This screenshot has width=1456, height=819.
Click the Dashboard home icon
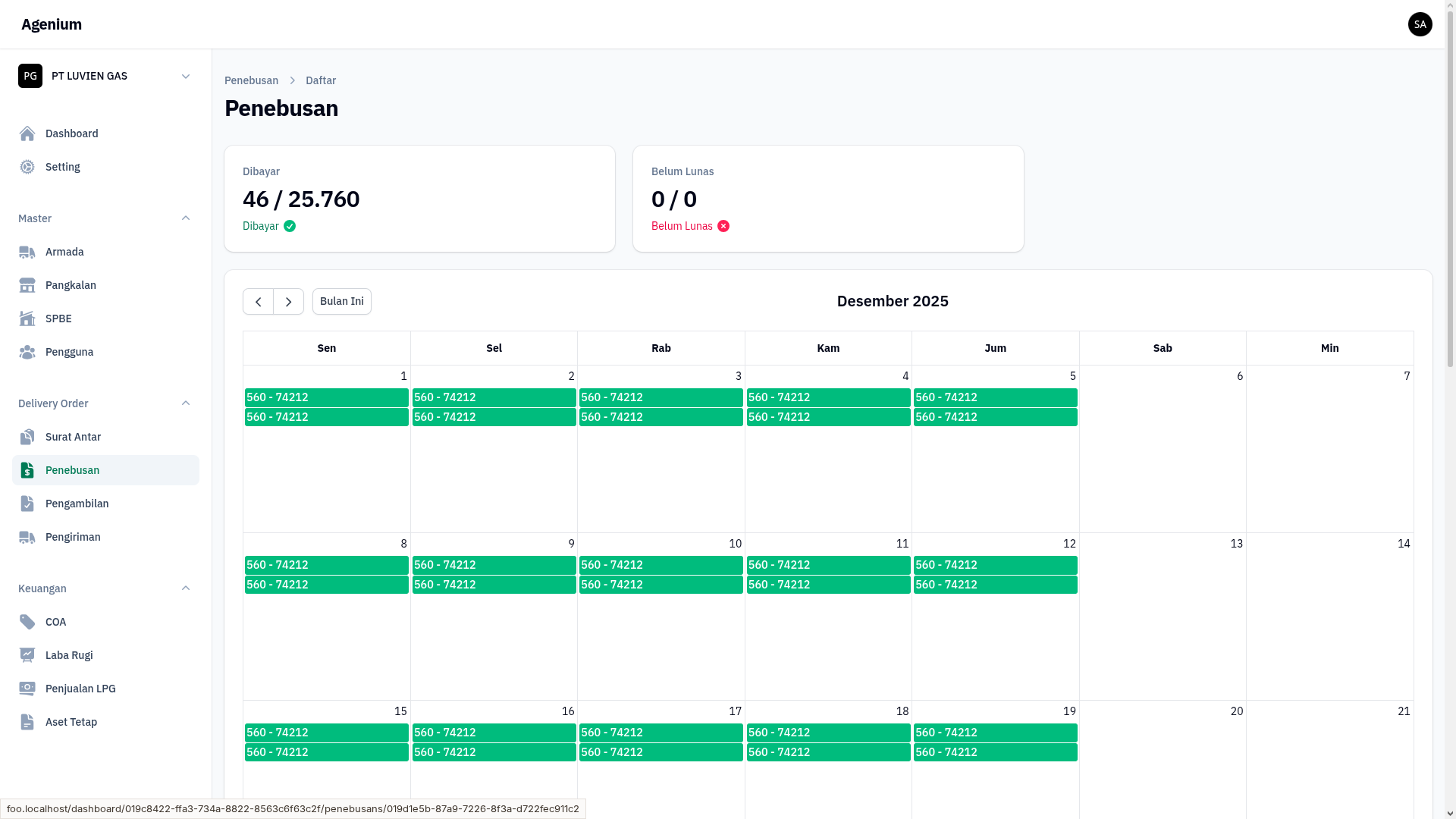click(x=27, y=133)
